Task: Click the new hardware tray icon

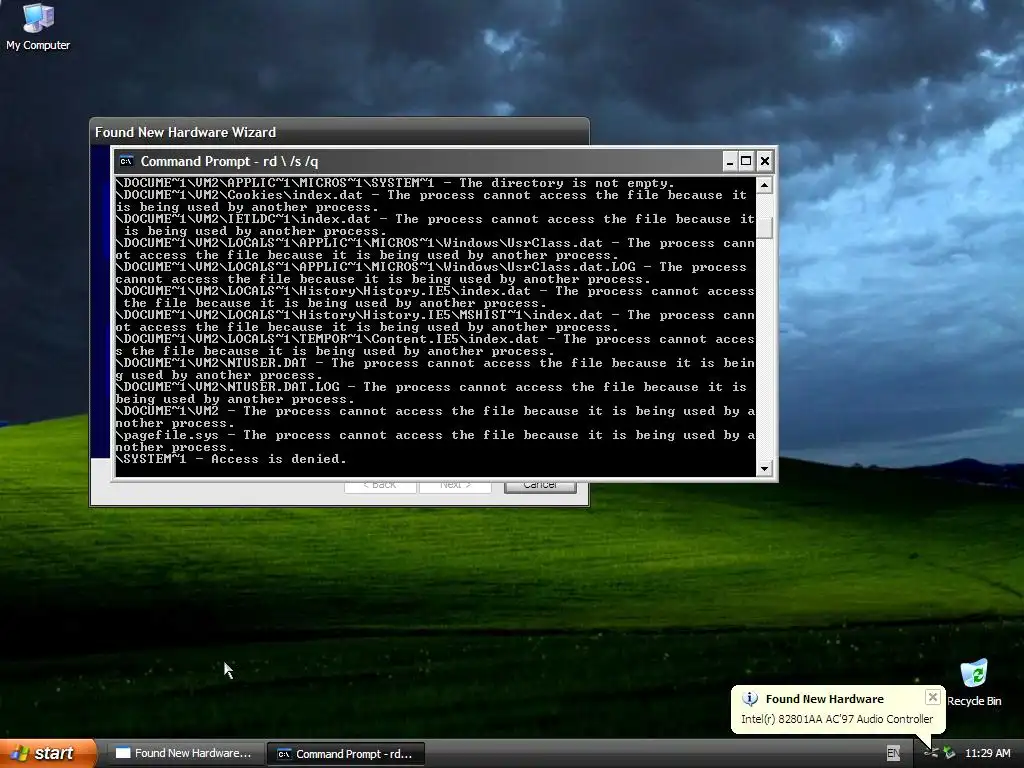Action: point(931,753)
